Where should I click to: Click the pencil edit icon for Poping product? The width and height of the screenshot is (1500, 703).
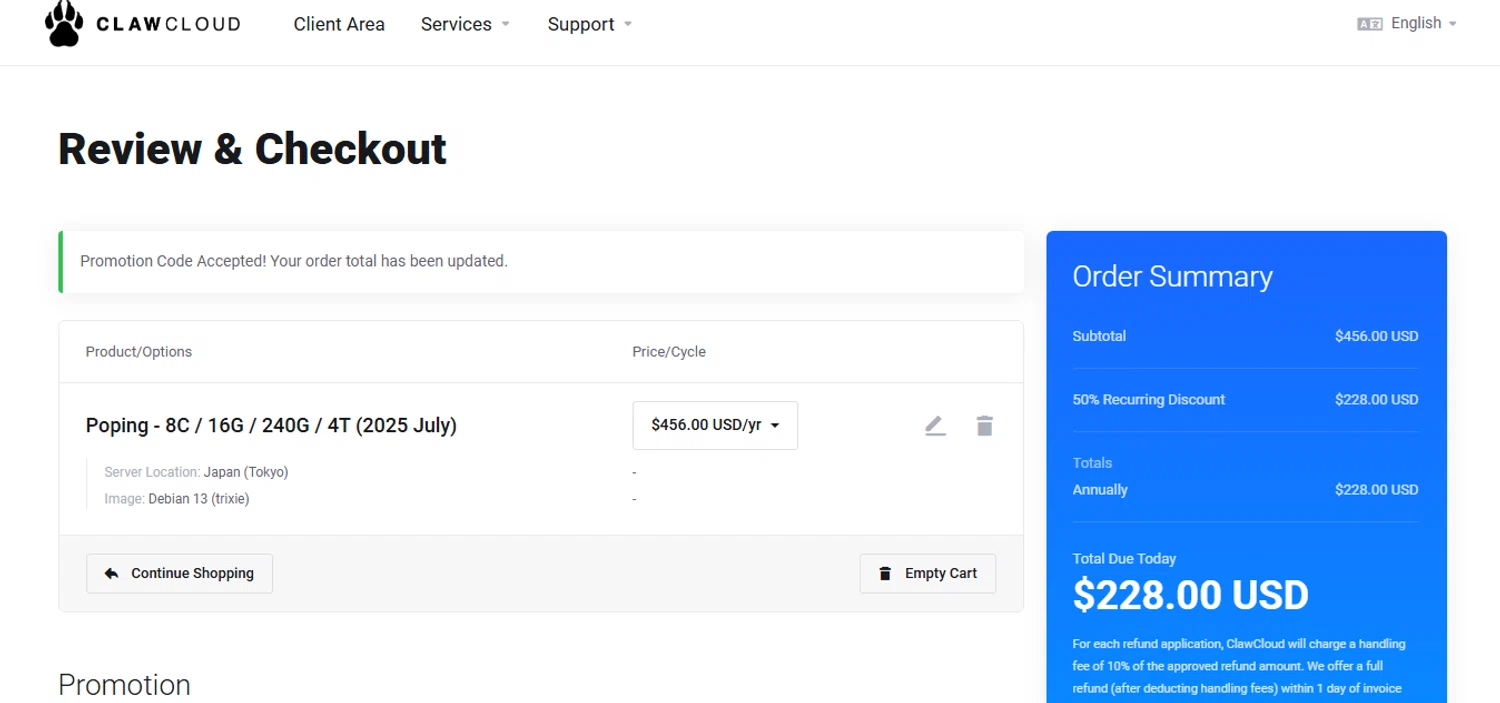pos(935,426)
